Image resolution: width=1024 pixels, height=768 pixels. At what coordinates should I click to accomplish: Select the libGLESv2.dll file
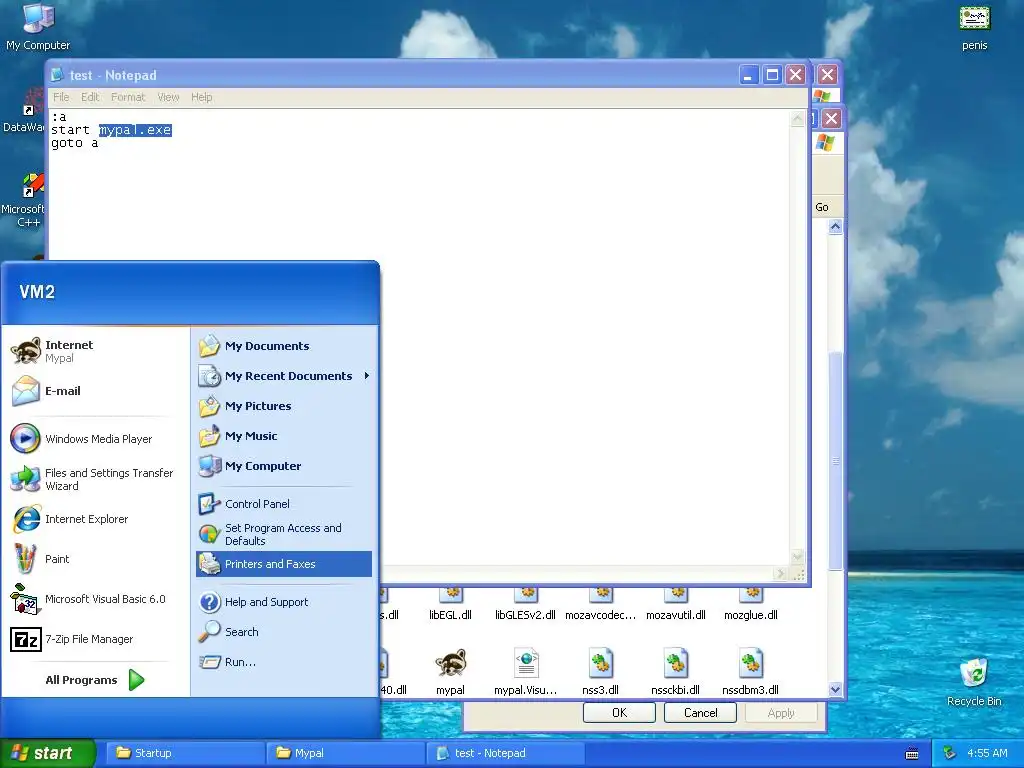coord(526,605)
